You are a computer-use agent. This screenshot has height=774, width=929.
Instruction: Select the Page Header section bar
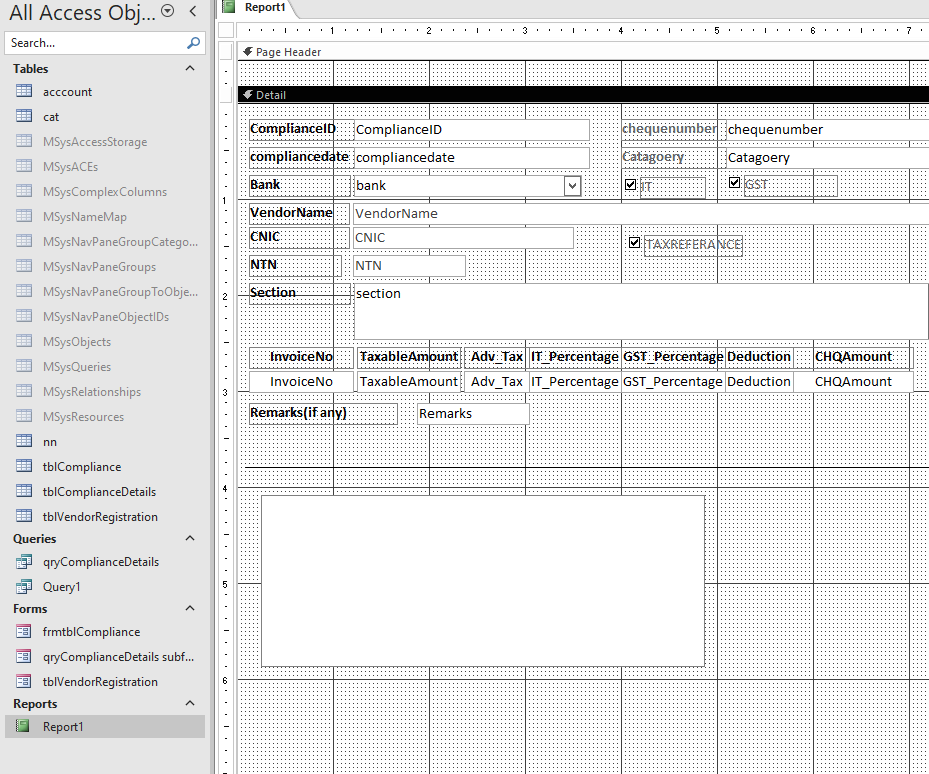click(584, 52)
